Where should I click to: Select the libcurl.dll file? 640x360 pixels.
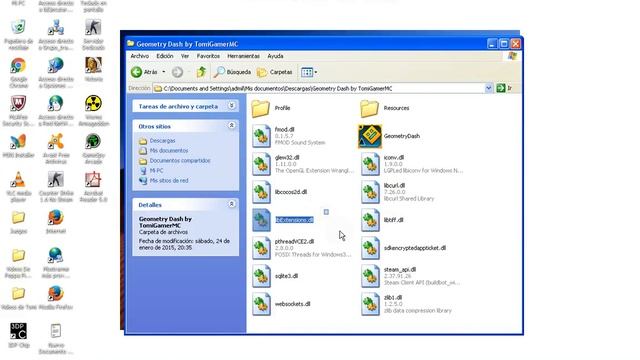pyautogui.click(x=398, y=192)
